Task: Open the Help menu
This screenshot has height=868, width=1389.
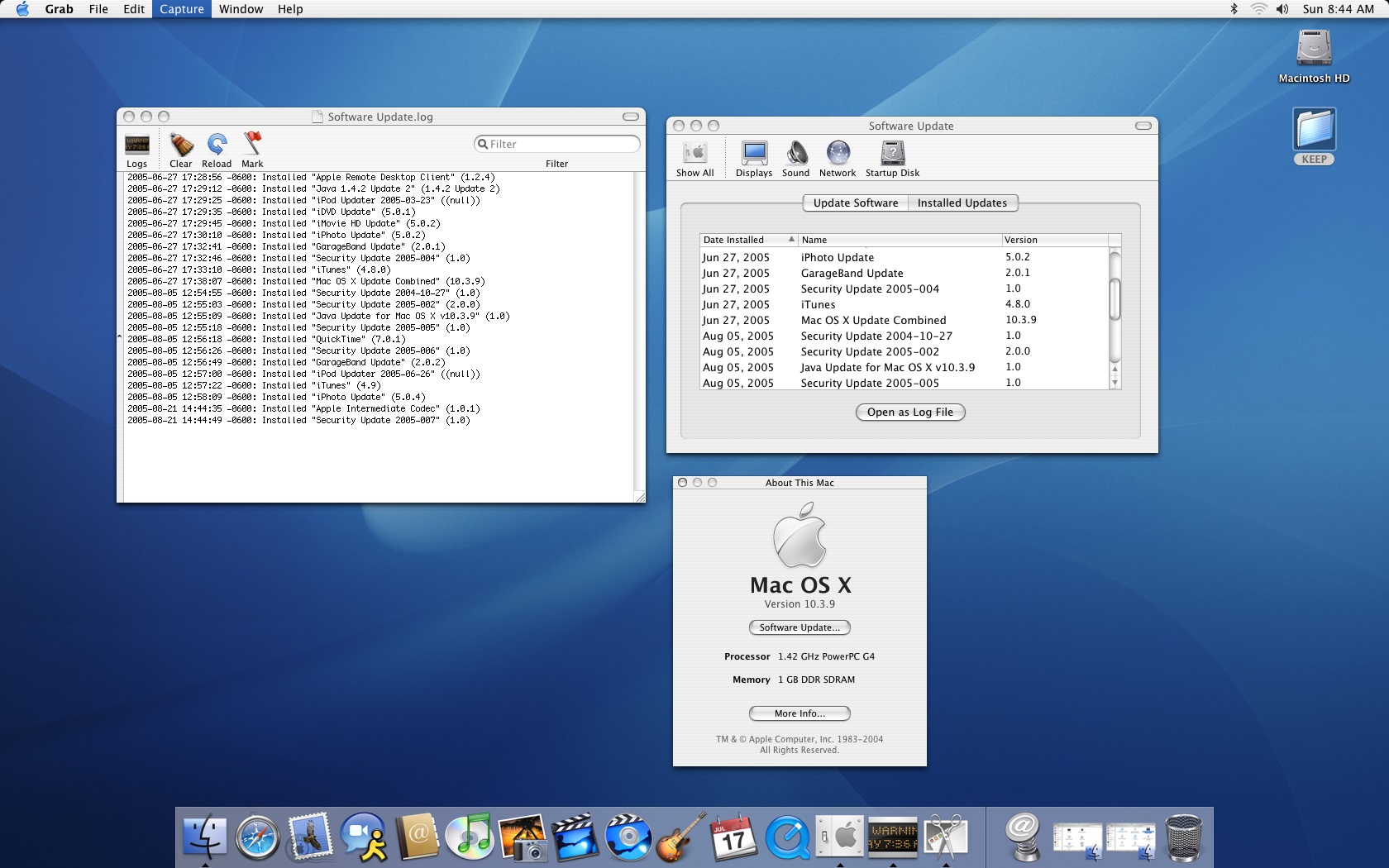Action: 290,9
